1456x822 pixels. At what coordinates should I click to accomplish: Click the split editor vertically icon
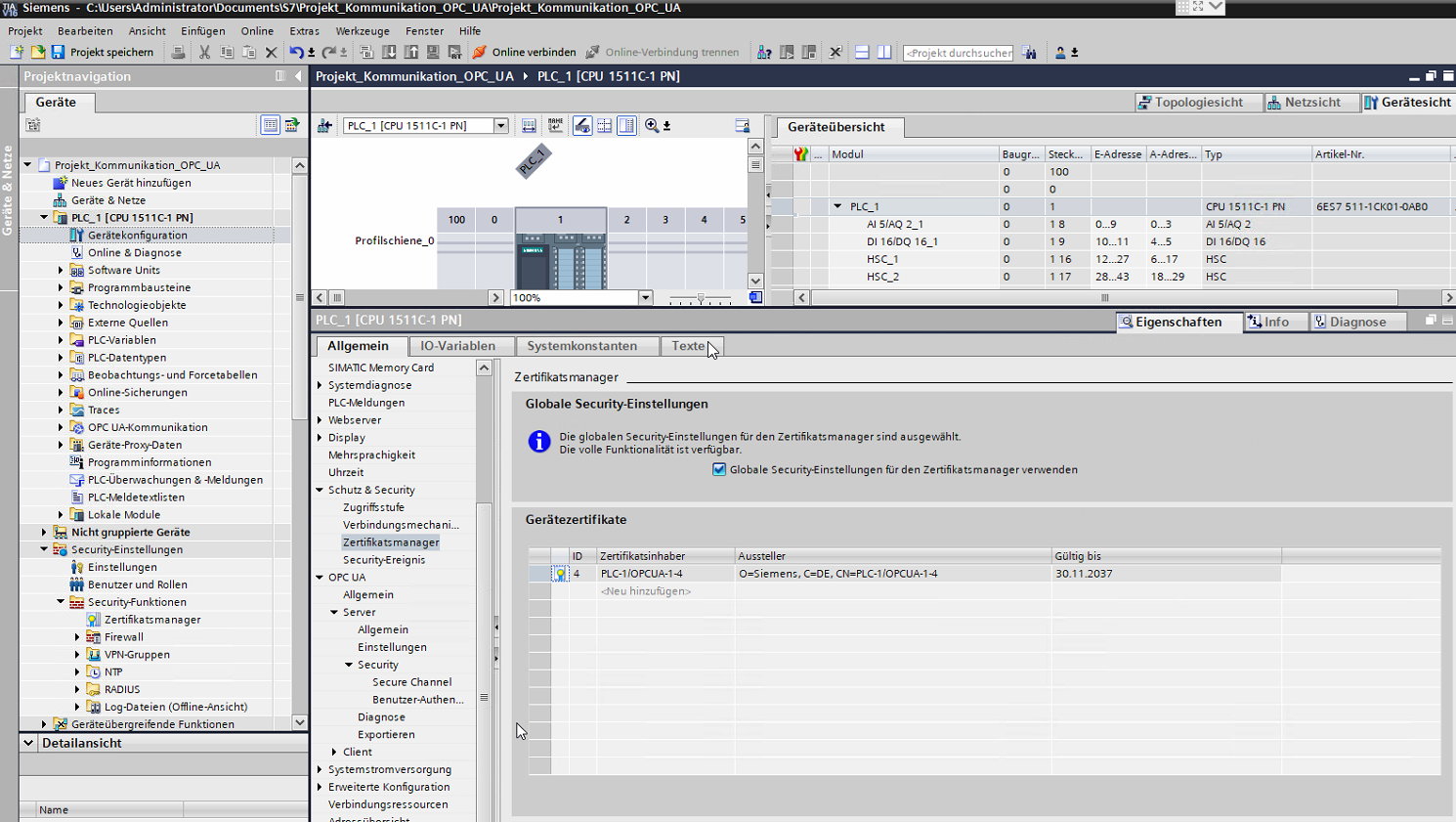pyautogui.click(x=884, y=52)
